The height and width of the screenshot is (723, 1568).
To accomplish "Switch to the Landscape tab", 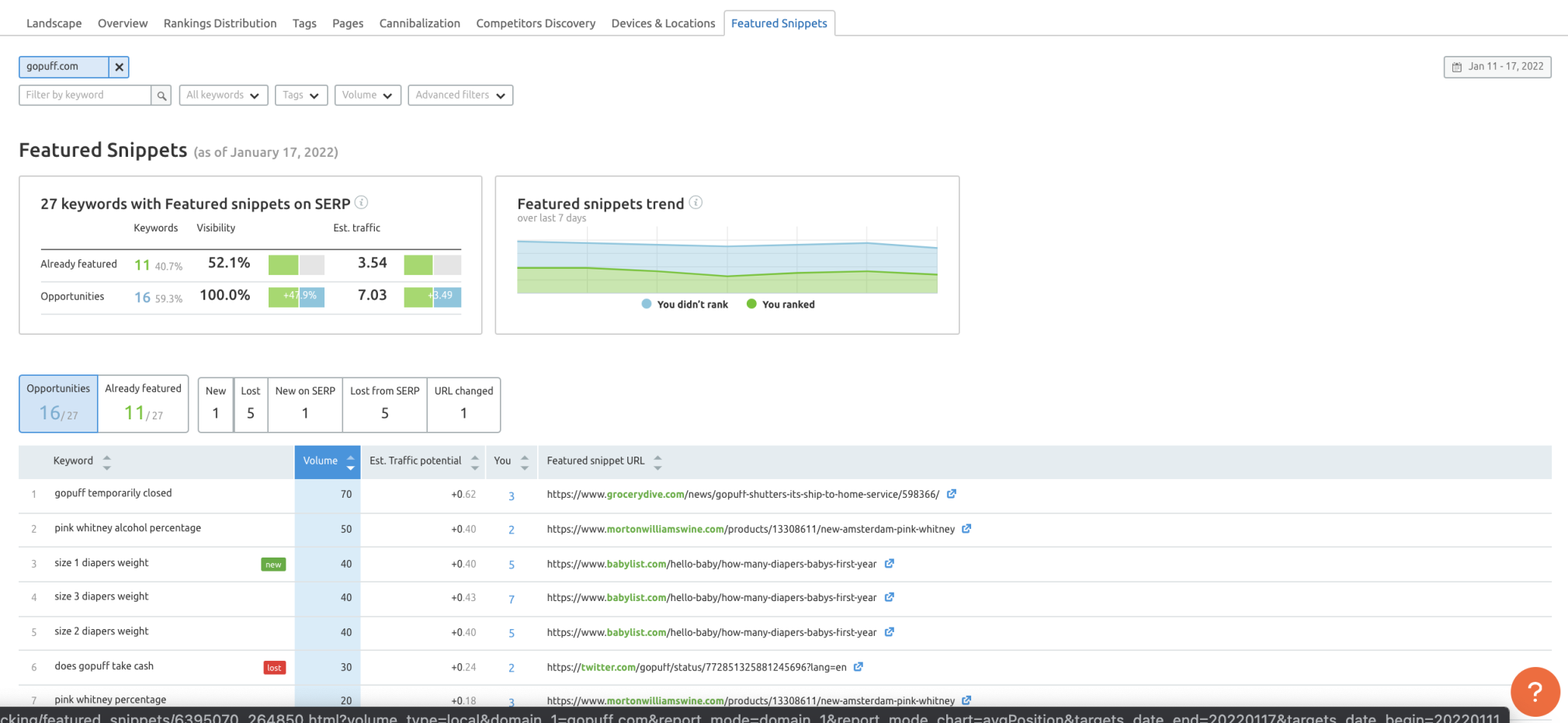I will [x=54, y=23].
